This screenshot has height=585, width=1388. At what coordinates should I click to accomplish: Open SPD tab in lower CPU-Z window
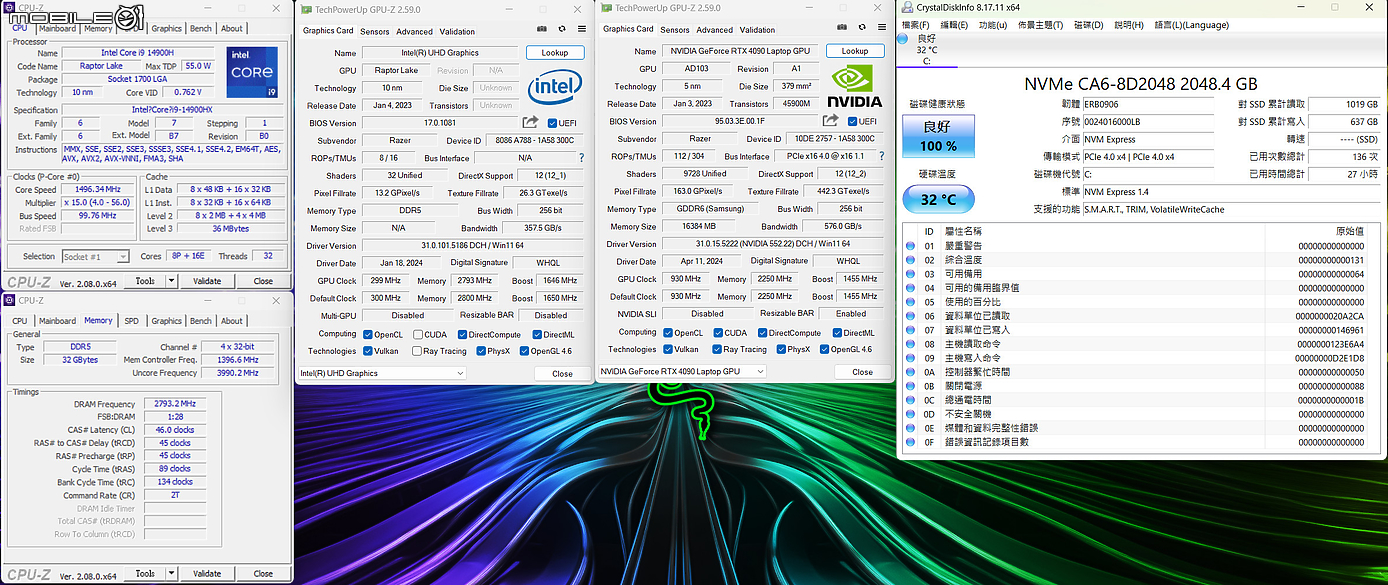click(x=131, y=321)
